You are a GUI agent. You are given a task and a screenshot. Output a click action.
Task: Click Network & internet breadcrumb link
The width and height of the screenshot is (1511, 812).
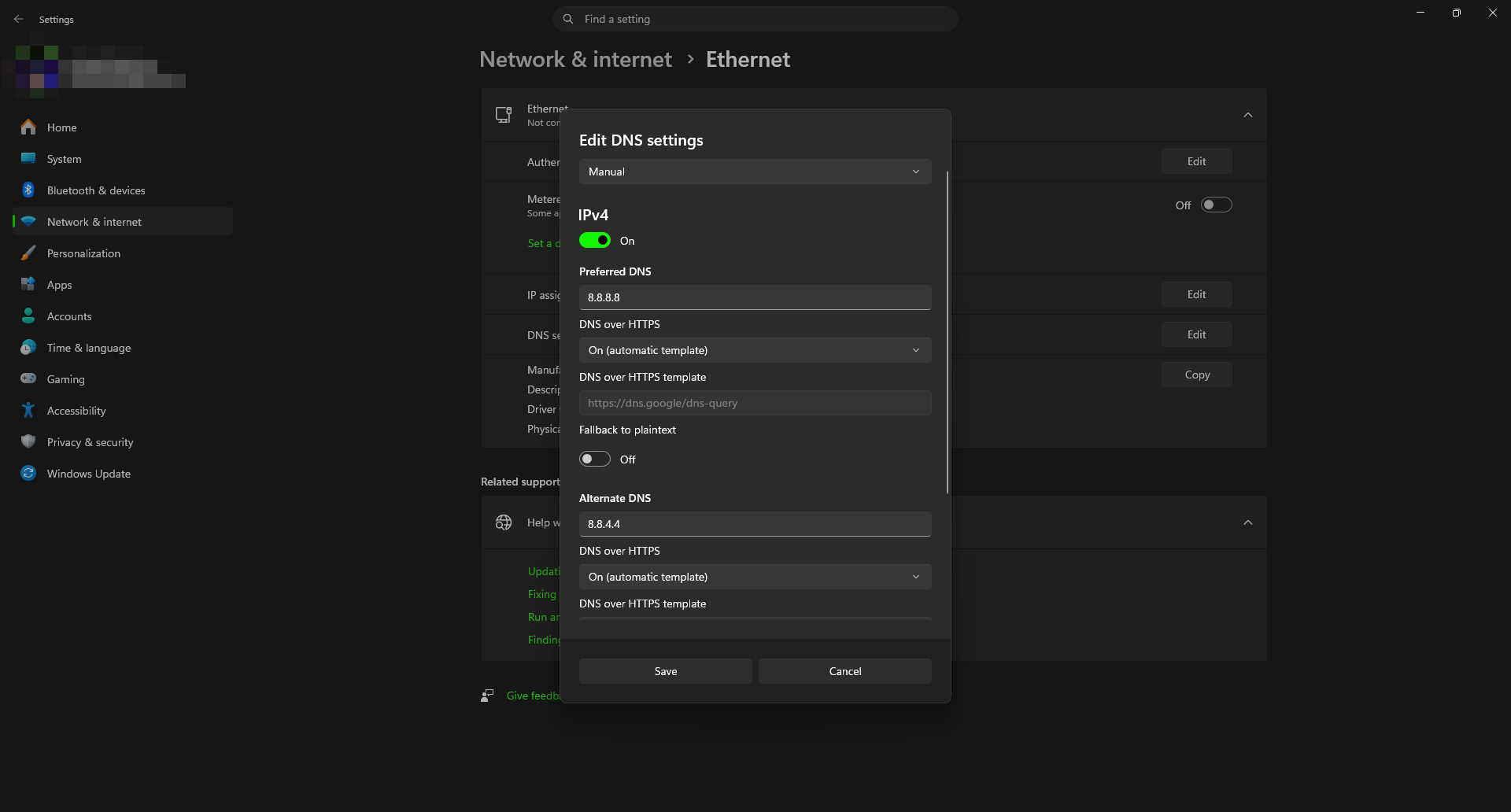click(x=575, y=59)
